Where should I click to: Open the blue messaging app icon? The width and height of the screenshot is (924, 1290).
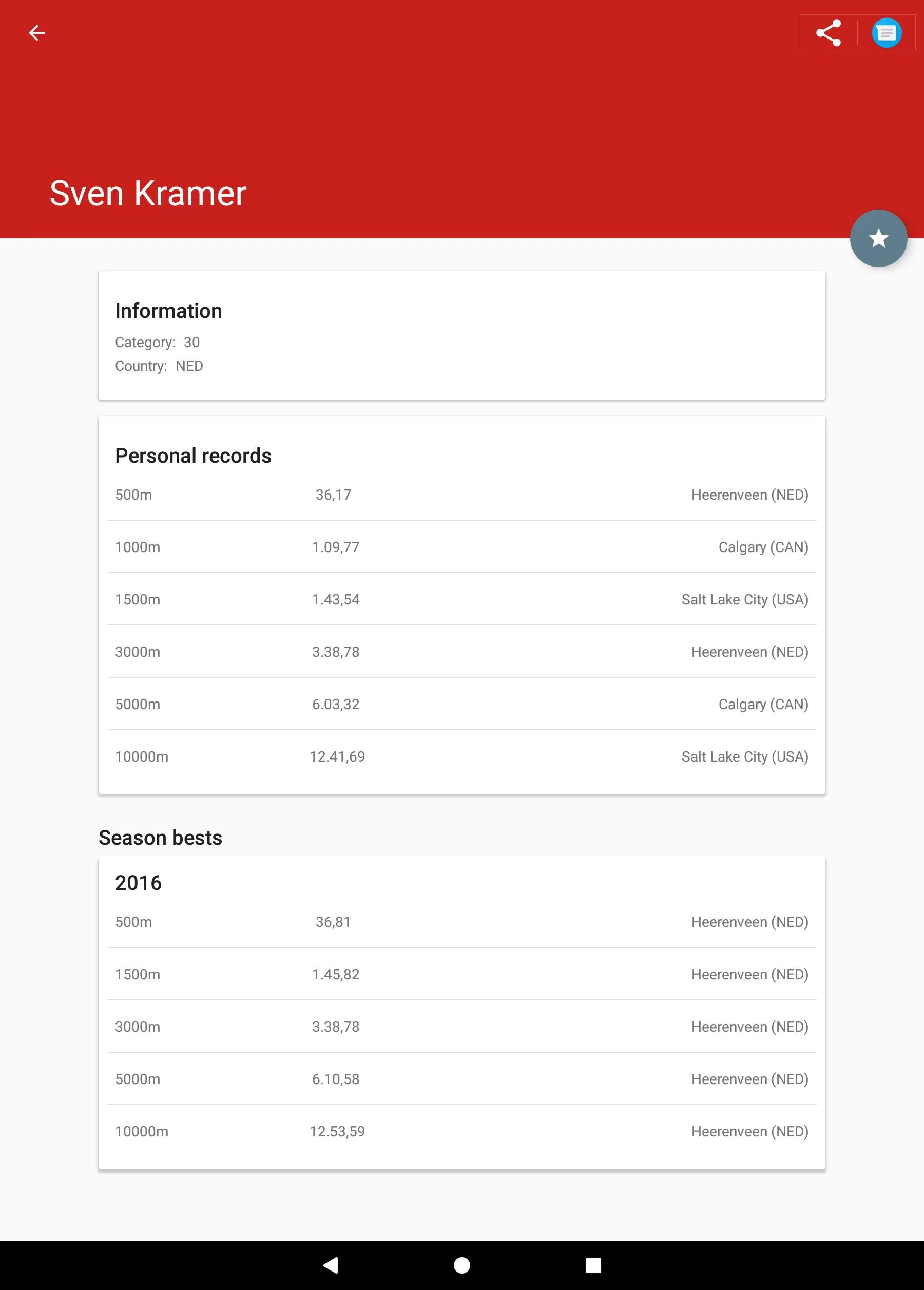(x=887, y=33)
